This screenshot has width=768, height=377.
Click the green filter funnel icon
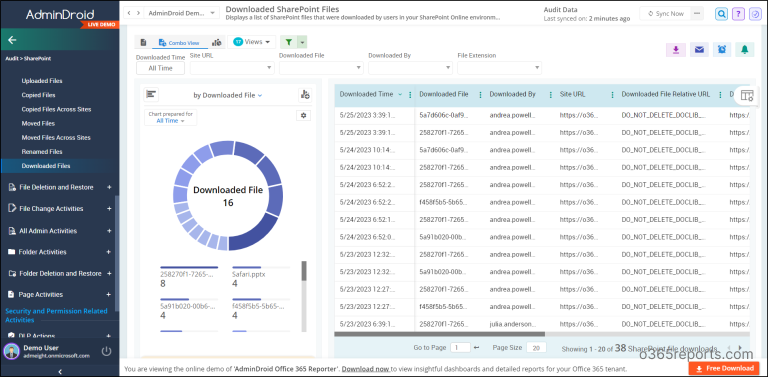(x=289, y=43)
